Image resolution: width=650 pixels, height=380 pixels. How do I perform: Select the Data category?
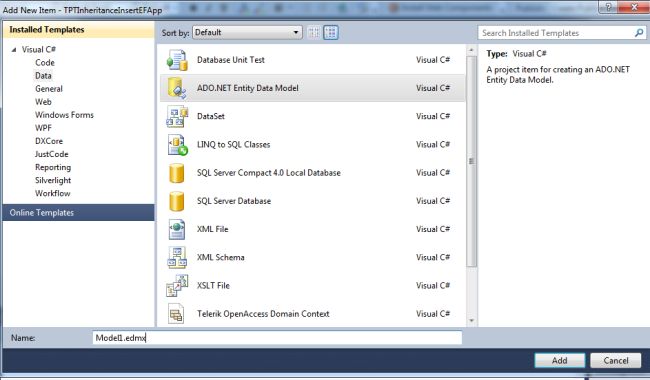[x=43, y=76]
